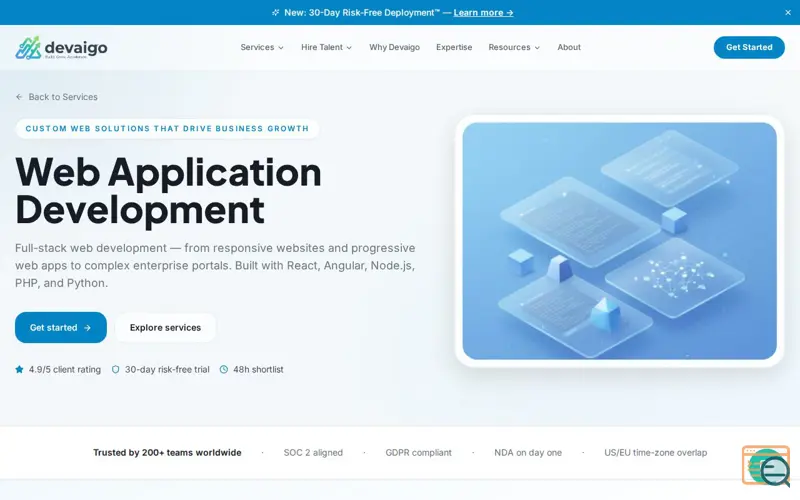Open the Why Devaigo page
This screenshot has width=800, height=500.
[394, 47]
